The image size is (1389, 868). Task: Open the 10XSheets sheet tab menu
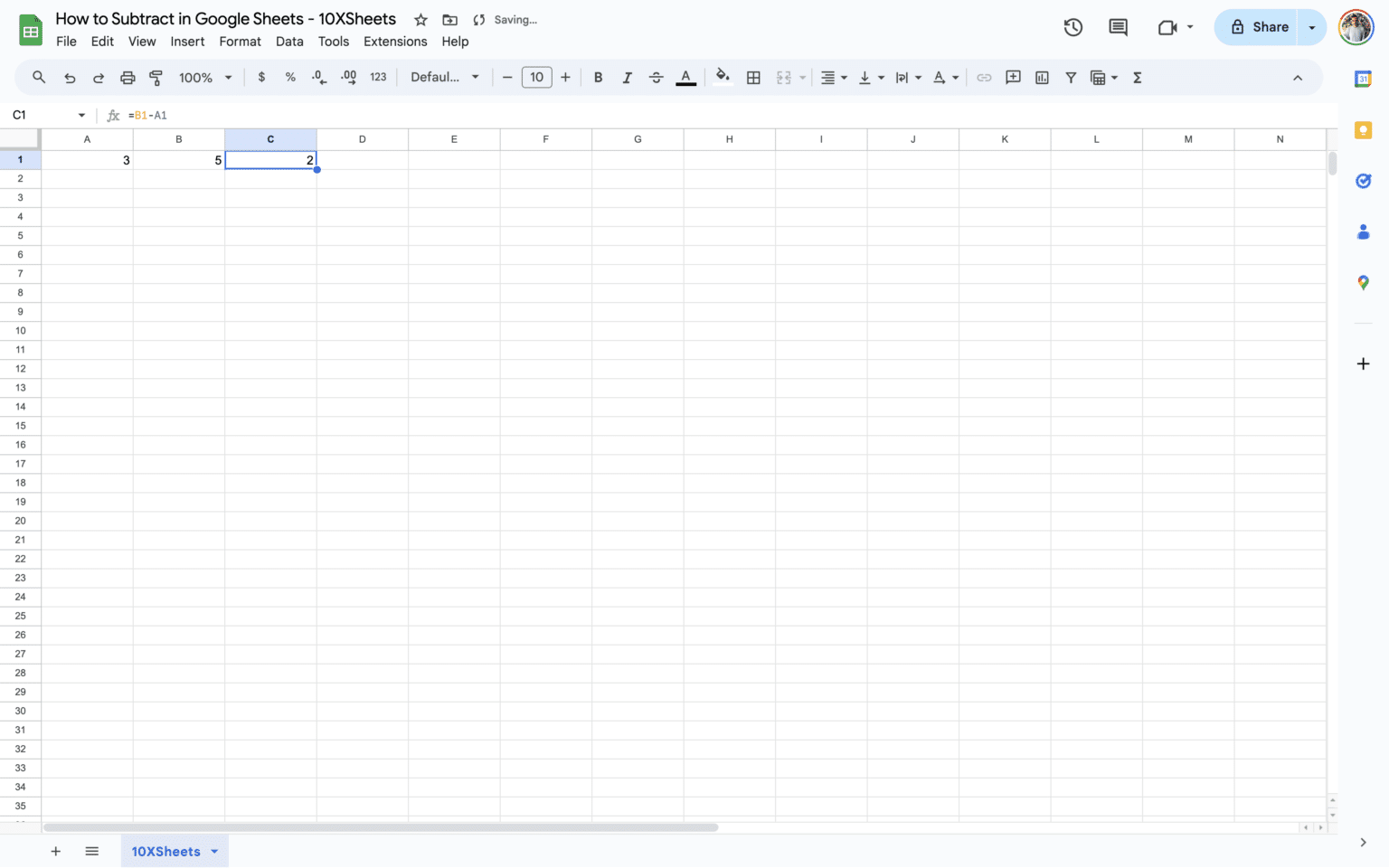[x=214, y=851]
